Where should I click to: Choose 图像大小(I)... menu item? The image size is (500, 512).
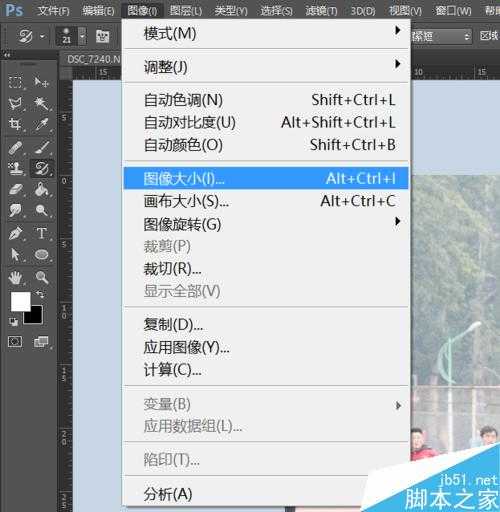pos(266,178)
